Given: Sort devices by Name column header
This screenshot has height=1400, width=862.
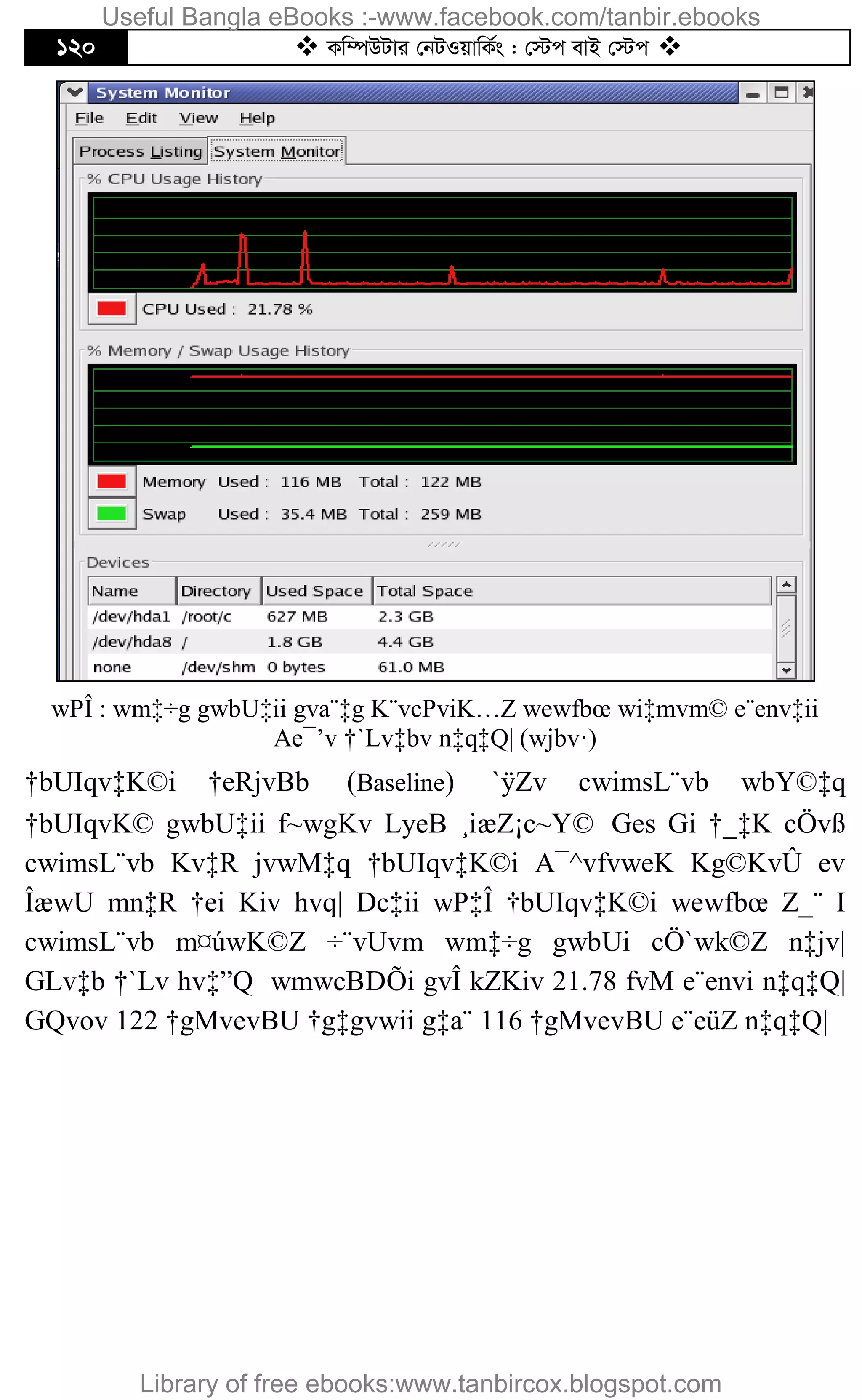Looking at the screenshot, I should [132, 591].
